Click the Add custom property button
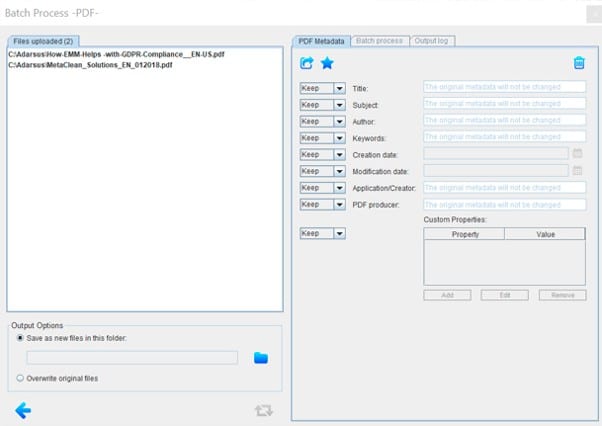Image resolution: width=602 pixels, height=426 pixels. tap(448, 296)
